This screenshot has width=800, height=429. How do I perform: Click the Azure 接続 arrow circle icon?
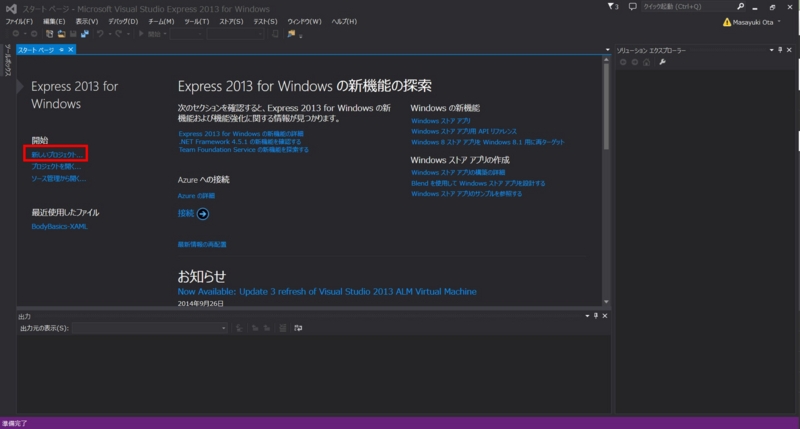coord(203,214)
